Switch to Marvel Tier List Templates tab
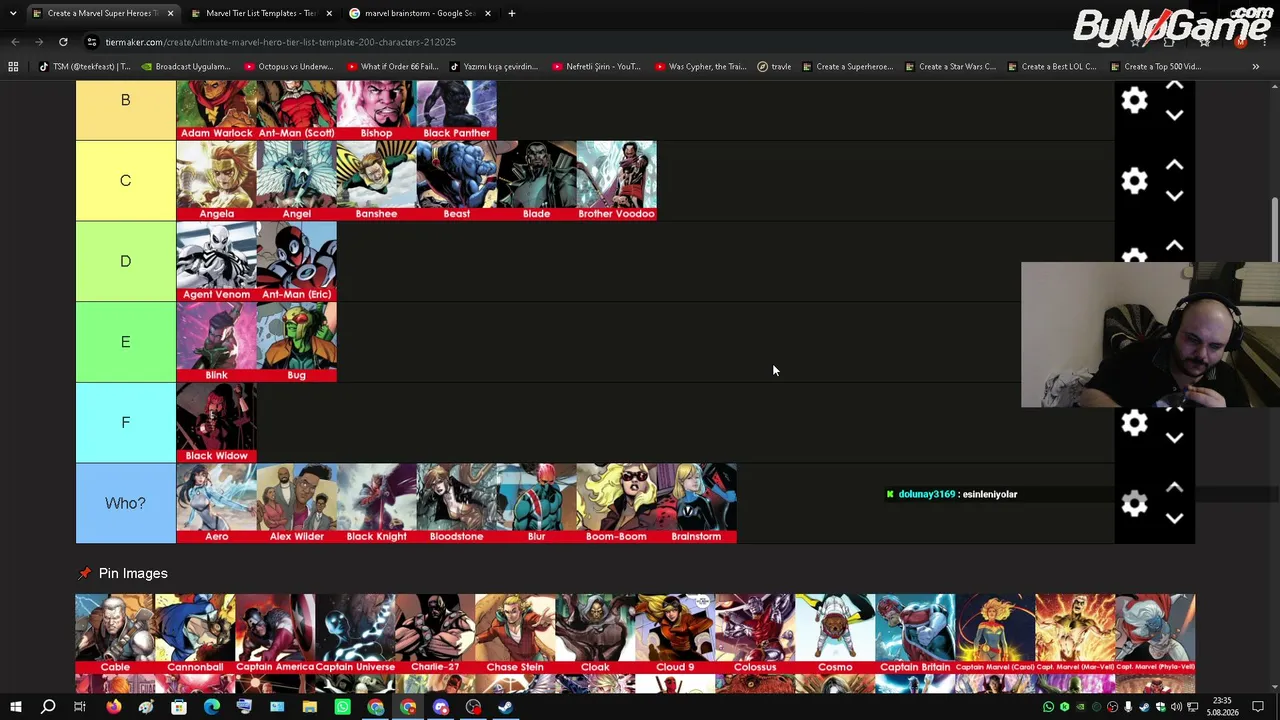The height and width of the screenshot is (720, 1280). point(260,13)
